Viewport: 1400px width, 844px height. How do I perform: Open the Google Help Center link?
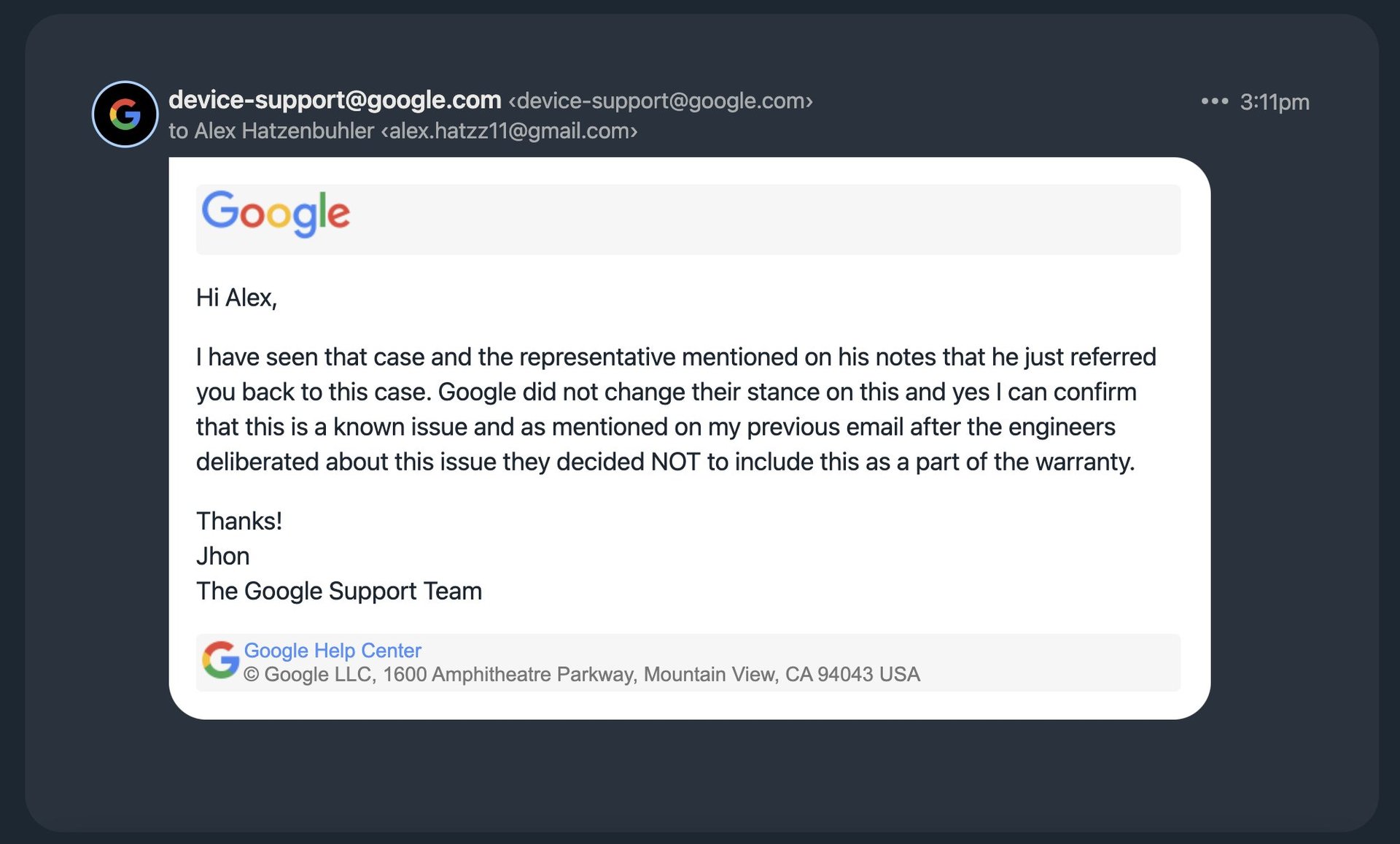tap(332, 650)
